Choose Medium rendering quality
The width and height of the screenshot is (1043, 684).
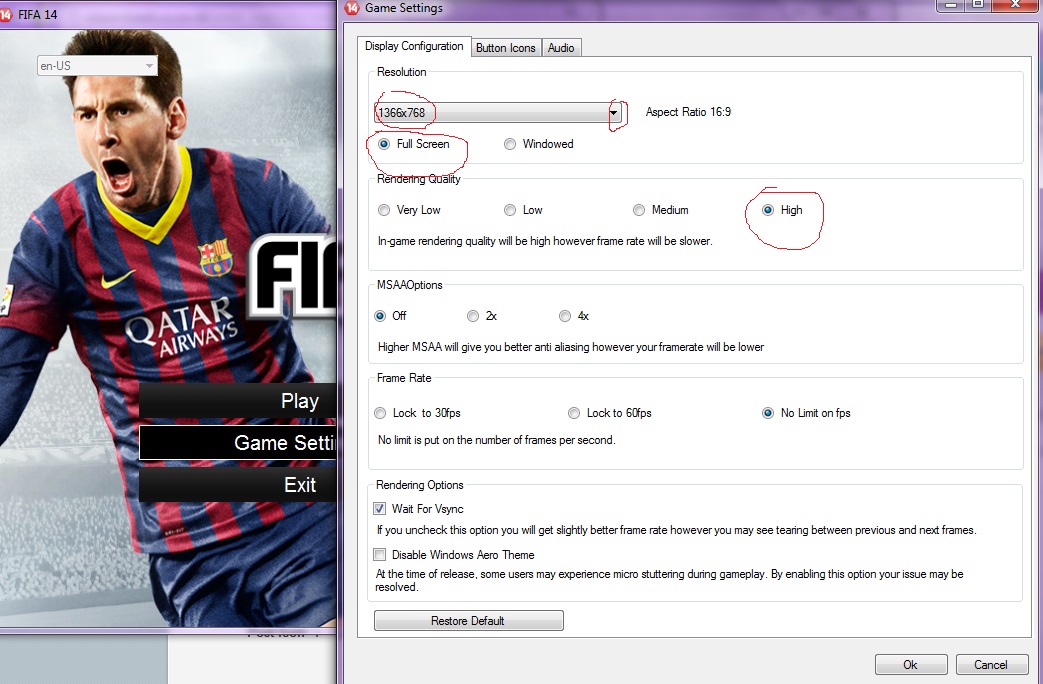coord(639,210)
